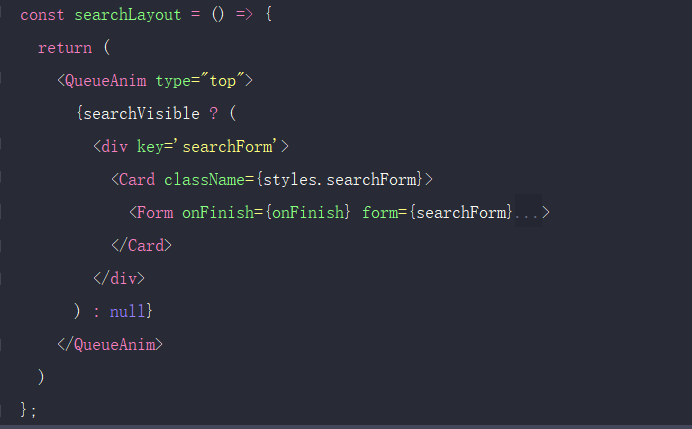Click the 'const' keyword
The width and height of the screenshot is (692, 429).
click(x=42, y=15)
